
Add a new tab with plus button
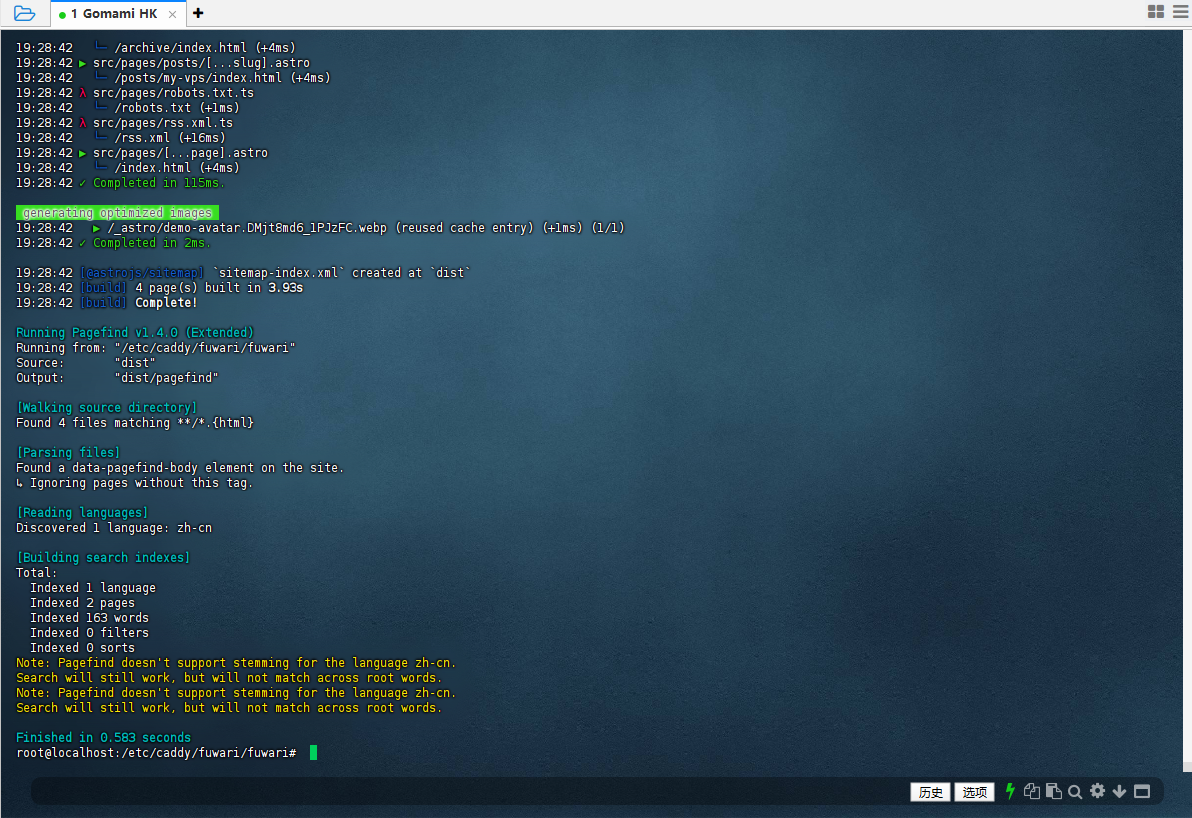point(198,13)
